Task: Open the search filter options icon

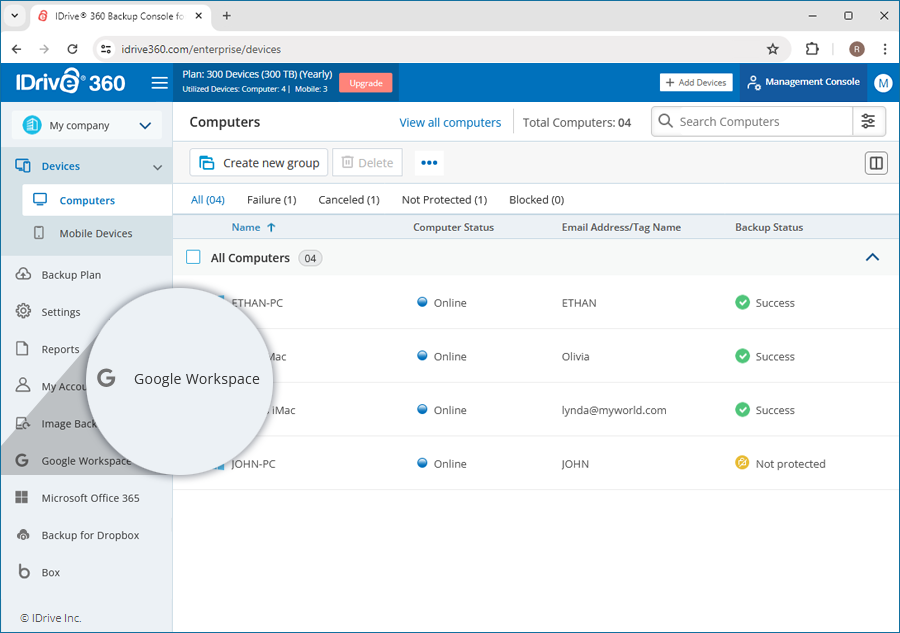Action: point(868,122)
